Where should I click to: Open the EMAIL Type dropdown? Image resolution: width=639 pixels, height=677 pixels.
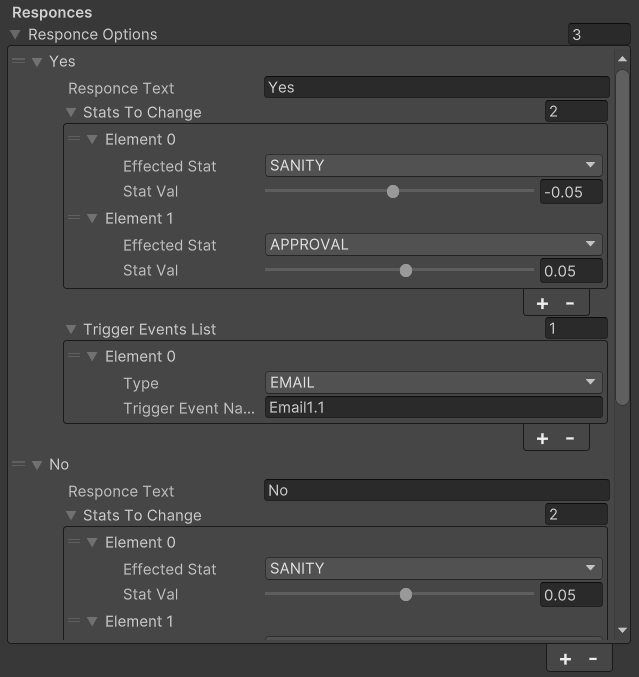pyautogui.click(x=433, y=383)
